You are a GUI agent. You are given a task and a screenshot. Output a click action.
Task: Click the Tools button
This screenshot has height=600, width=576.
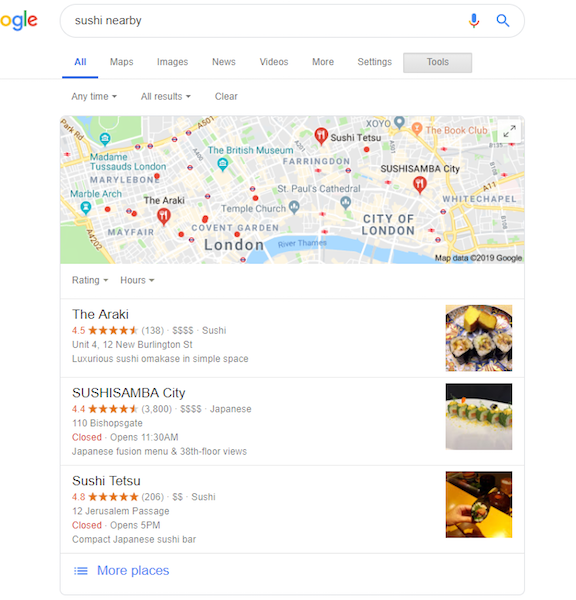click(x=437, y=62)
